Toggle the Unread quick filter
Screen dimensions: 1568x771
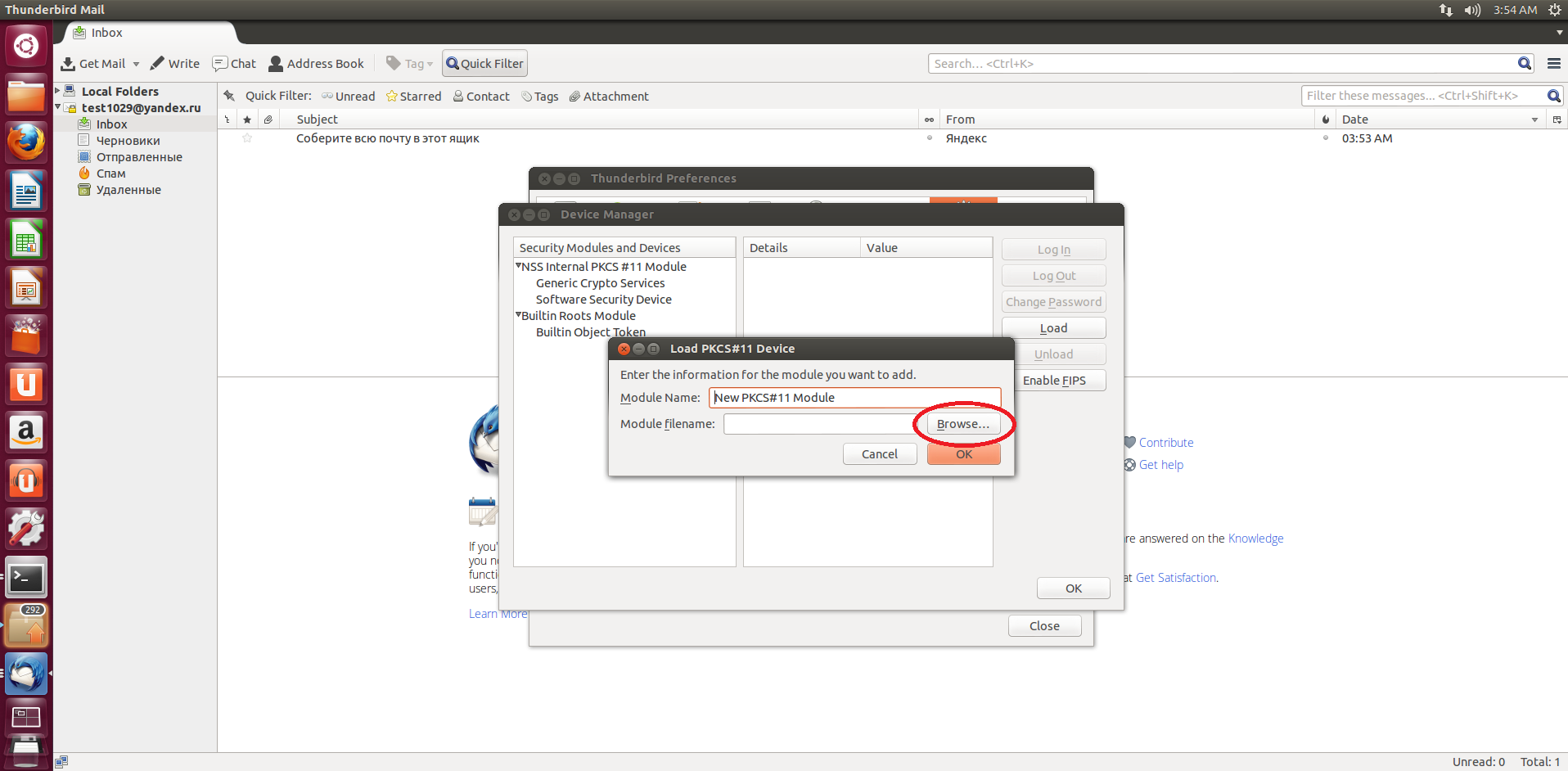pyautogui.click(x=348, y=96)
